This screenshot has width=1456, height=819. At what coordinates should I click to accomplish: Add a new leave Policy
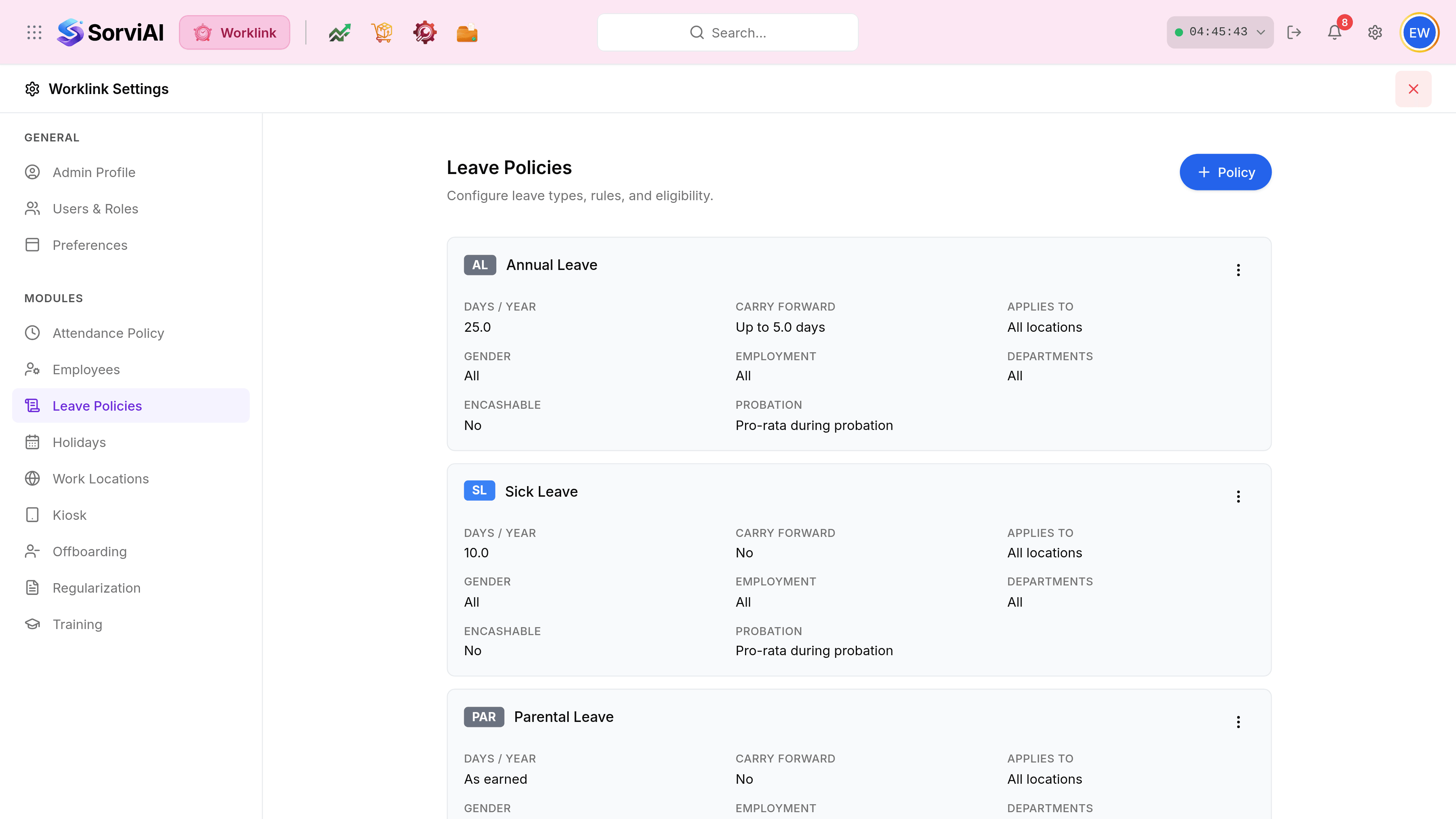click(1225, 172)
